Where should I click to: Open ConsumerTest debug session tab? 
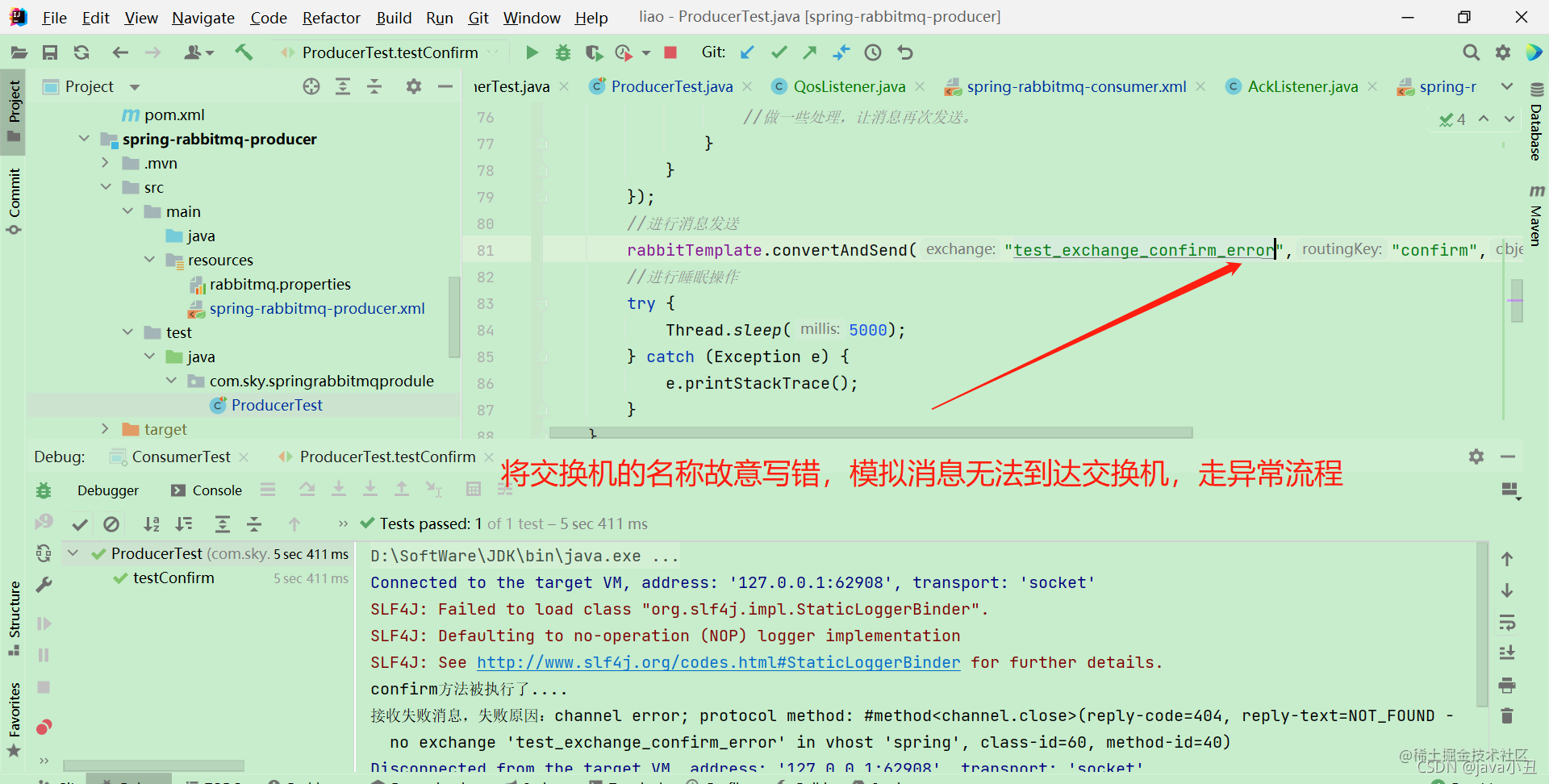point(181,457)
